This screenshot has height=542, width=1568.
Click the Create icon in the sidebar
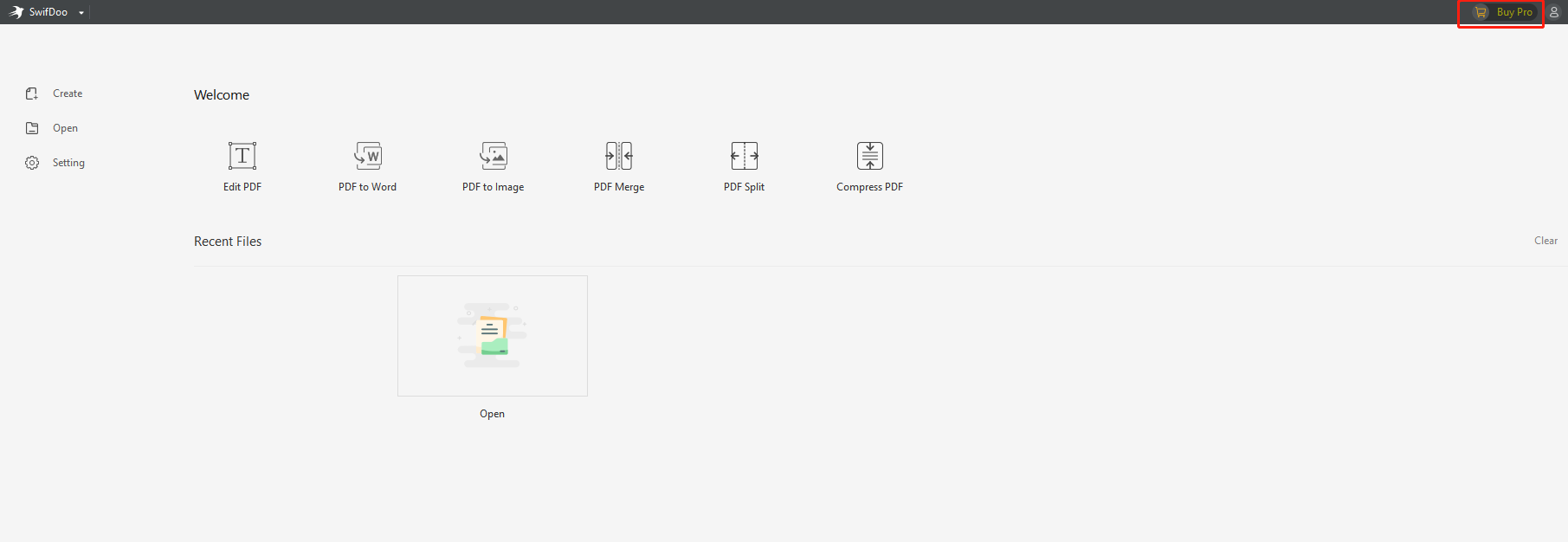click(x=32, y=94)
